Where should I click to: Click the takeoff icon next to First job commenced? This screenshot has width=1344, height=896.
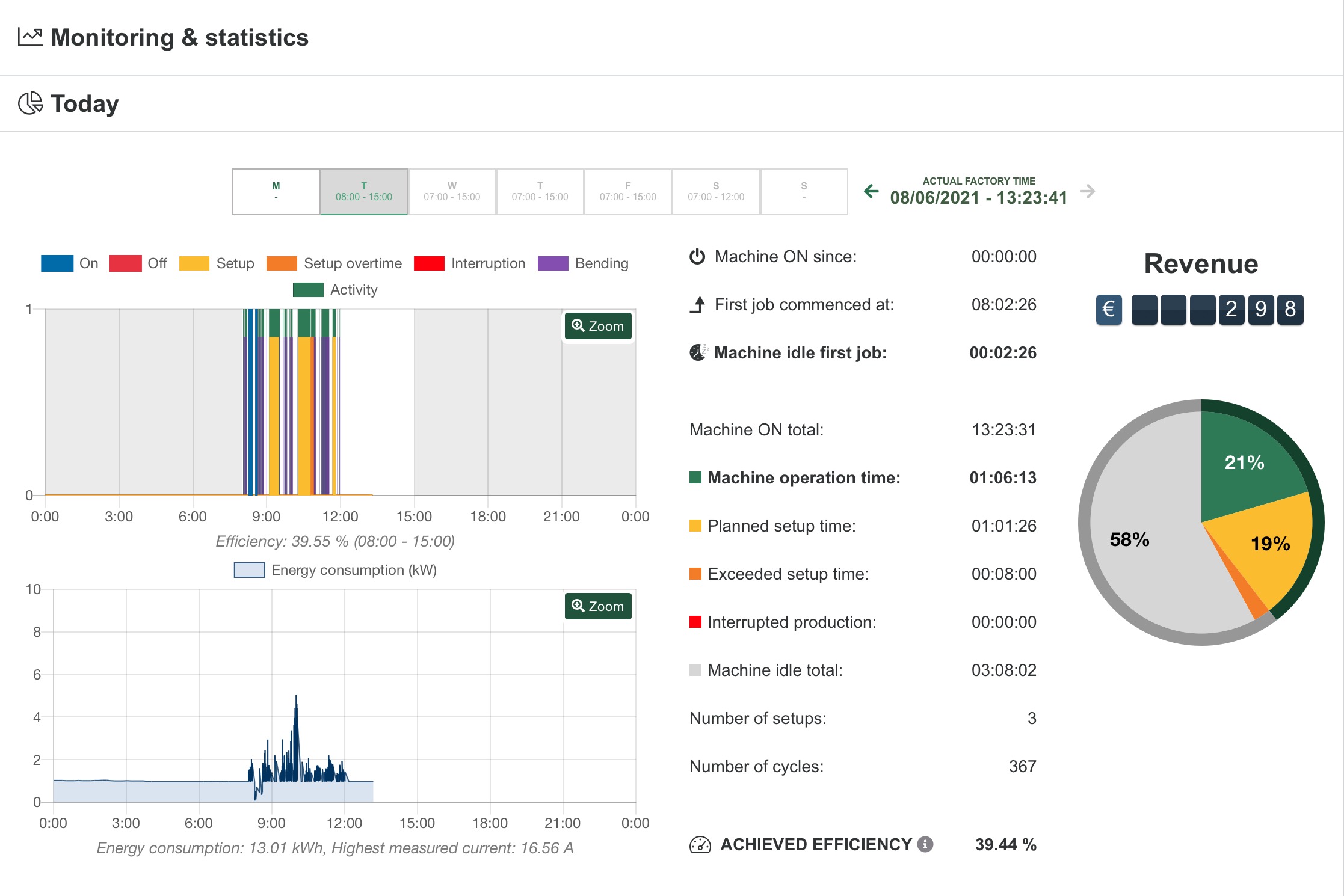pos(698,304)
